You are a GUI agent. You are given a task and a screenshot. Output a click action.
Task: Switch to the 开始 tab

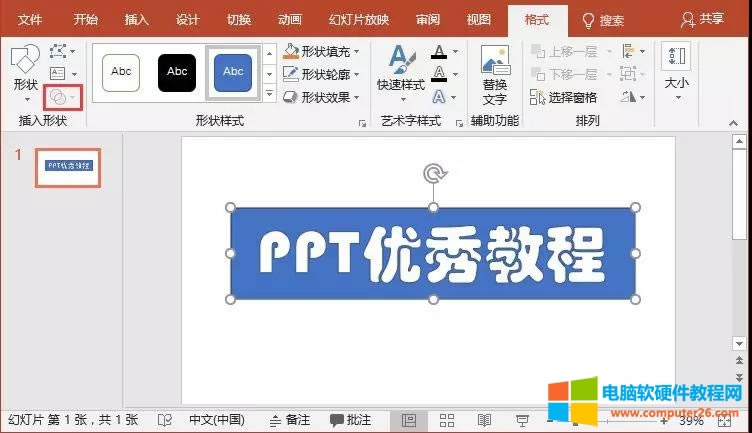pyautogui.click(x=86, y=20)
